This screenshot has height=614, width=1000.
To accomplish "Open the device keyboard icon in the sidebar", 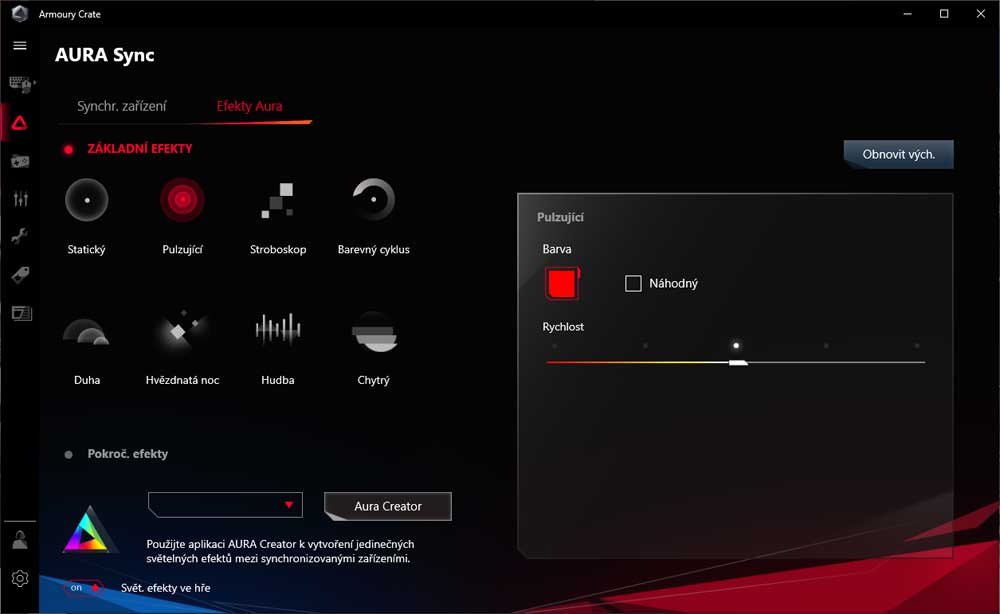I will (x=21, y=84).
